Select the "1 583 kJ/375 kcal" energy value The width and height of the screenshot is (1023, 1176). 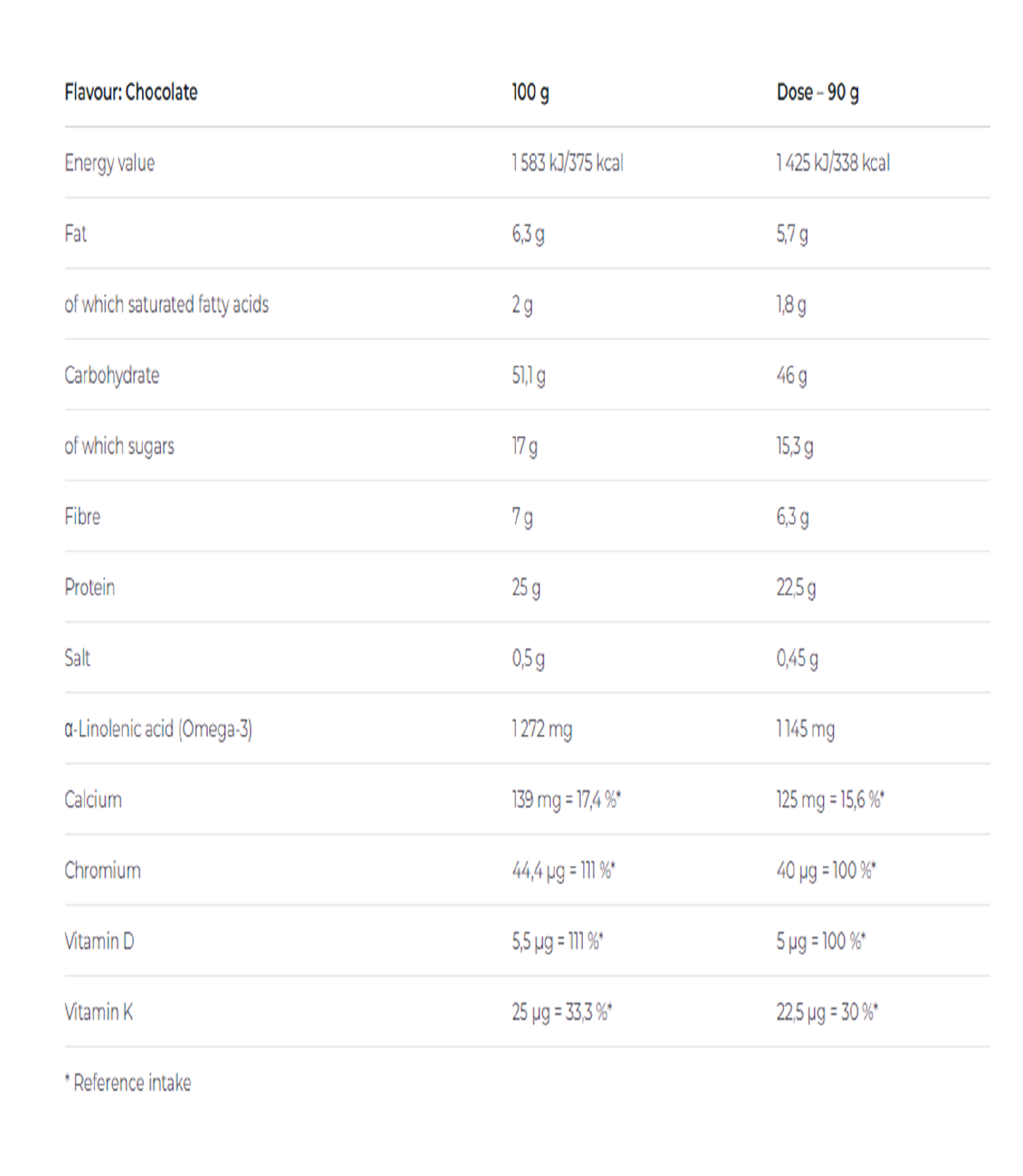point(567,164)
